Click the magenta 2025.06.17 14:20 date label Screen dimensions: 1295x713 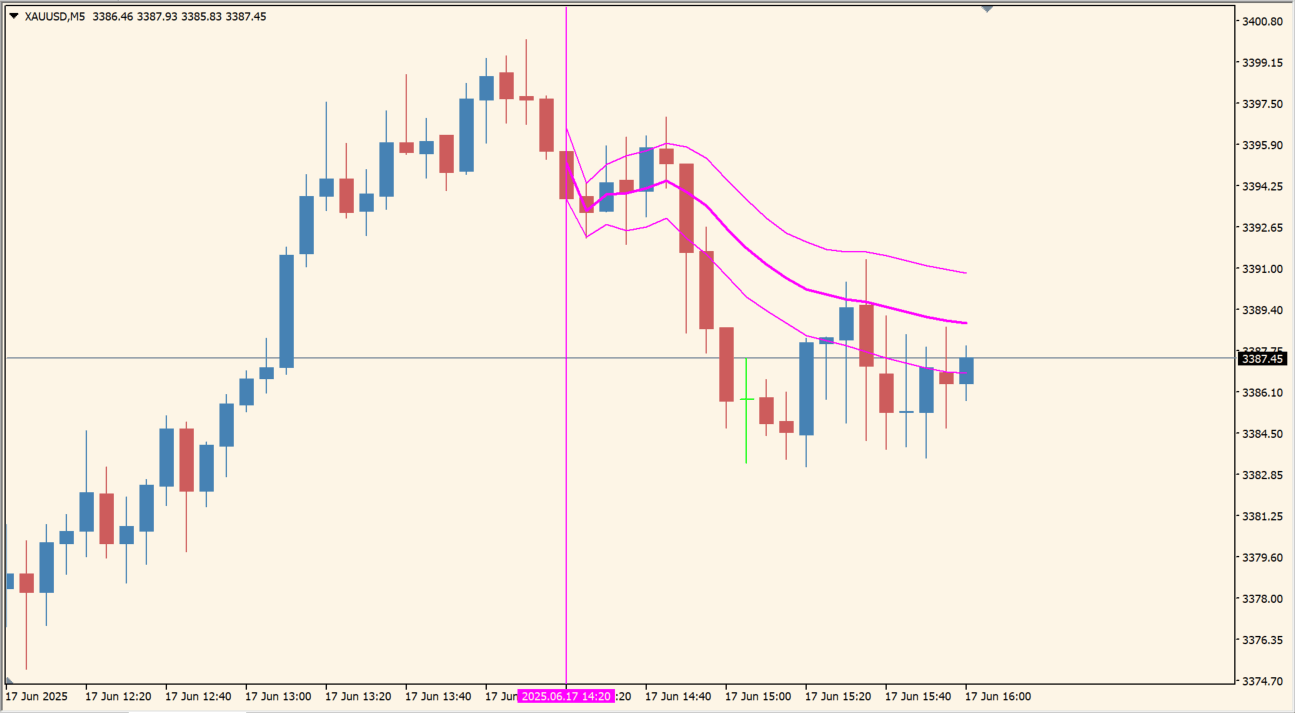click(x=566, y=696)
